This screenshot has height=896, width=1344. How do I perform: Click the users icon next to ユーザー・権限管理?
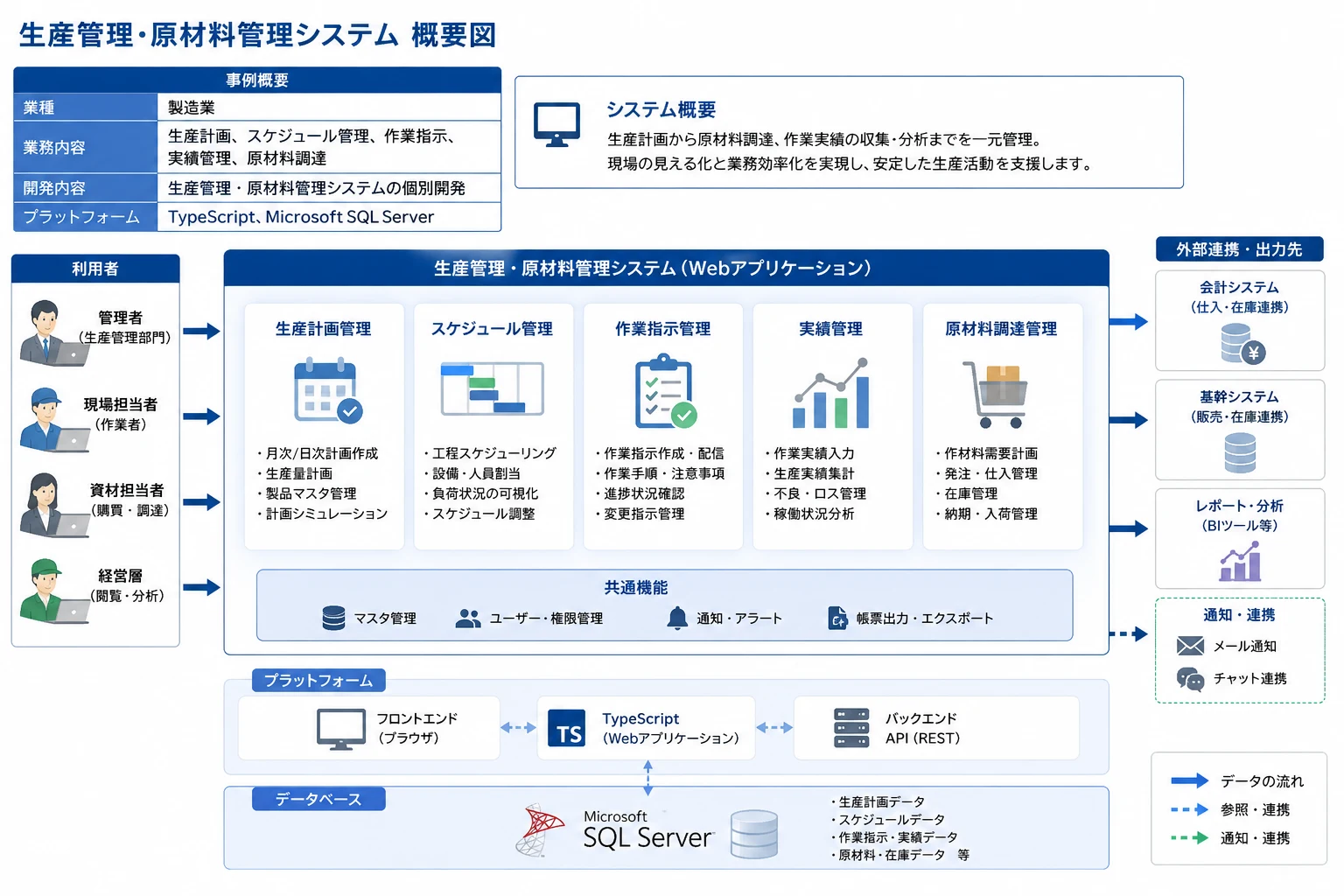pyautogui.click(x=468, y=619)
